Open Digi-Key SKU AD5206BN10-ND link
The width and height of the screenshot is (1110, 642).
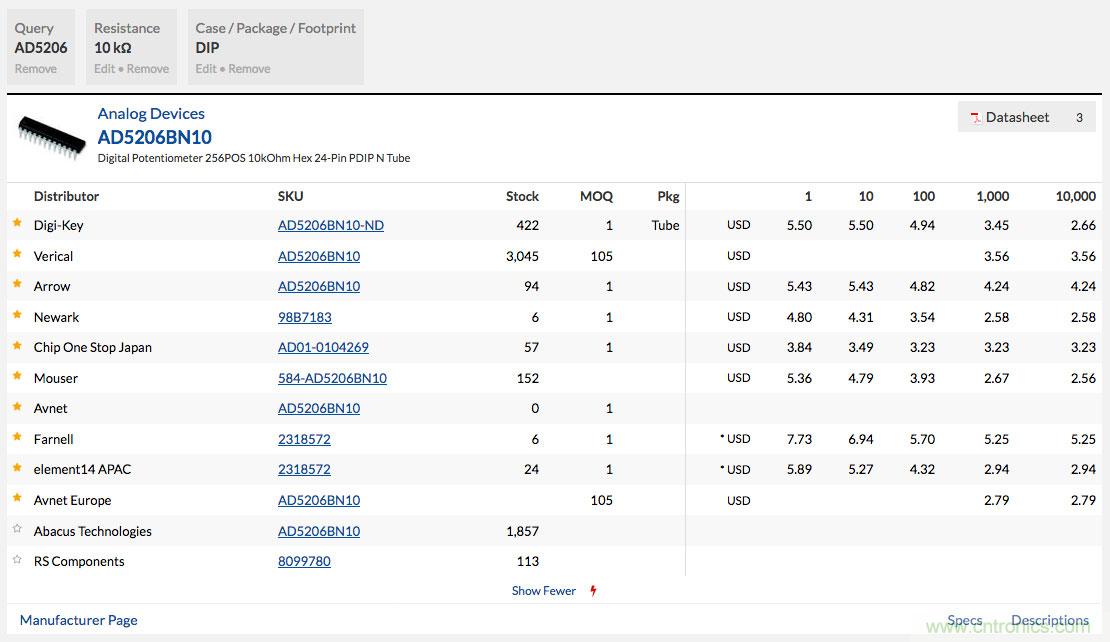330,225
